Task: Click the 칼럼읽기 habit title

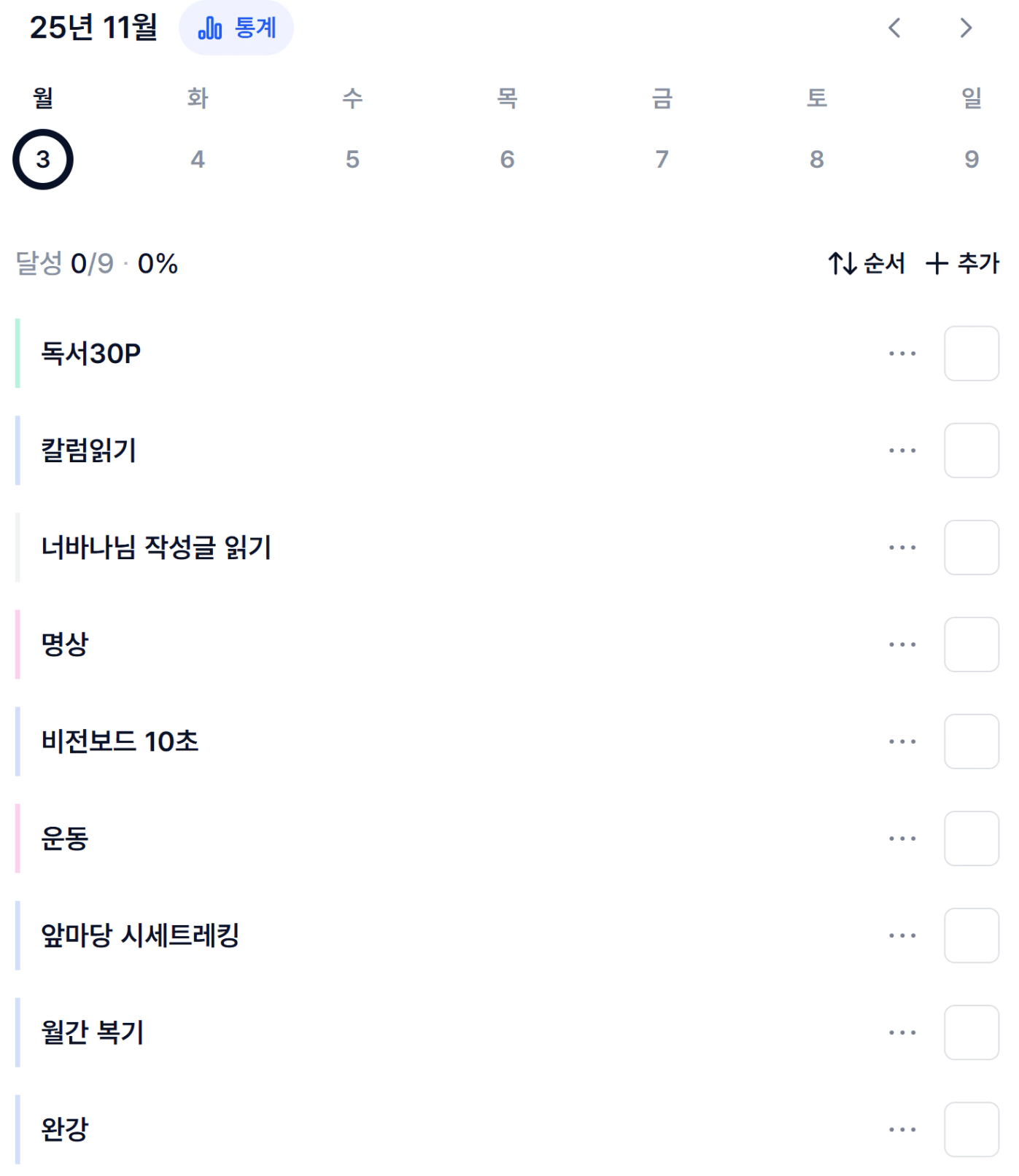Action: pos(89,451)
